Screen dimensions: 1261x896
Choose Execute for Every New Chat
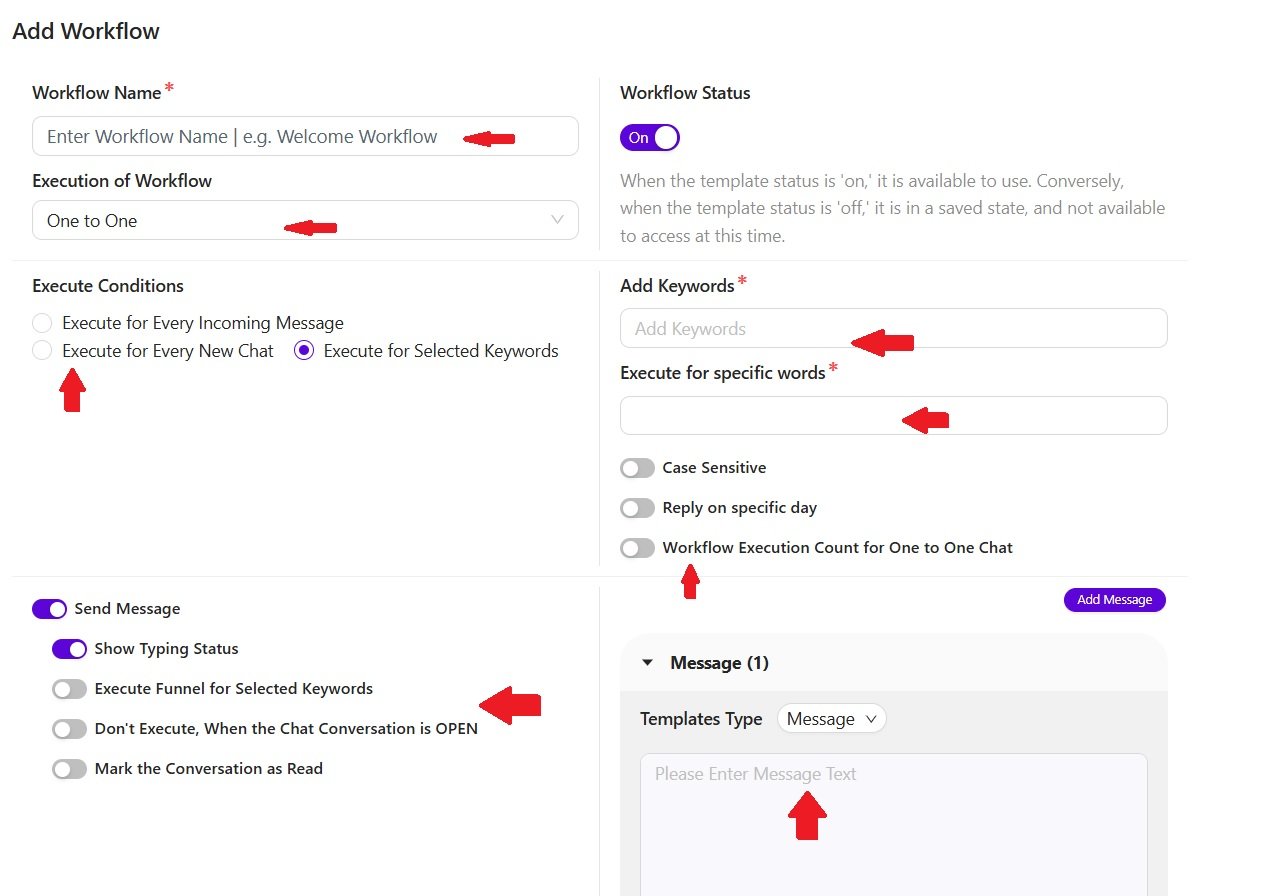[x=41, y=351]
